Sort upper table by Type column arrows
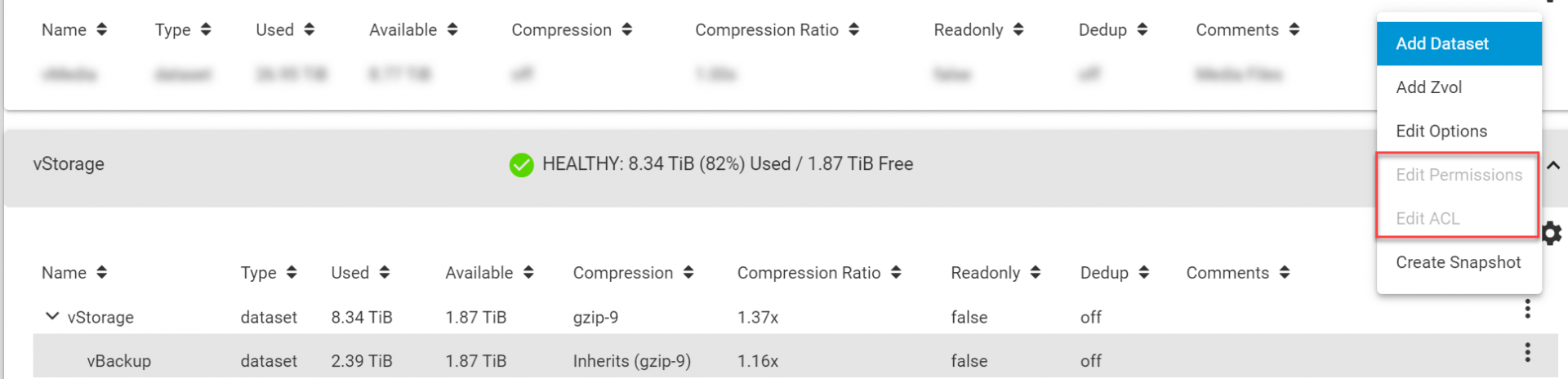This screenshot has width=1568, height=379. pos(206,29)
